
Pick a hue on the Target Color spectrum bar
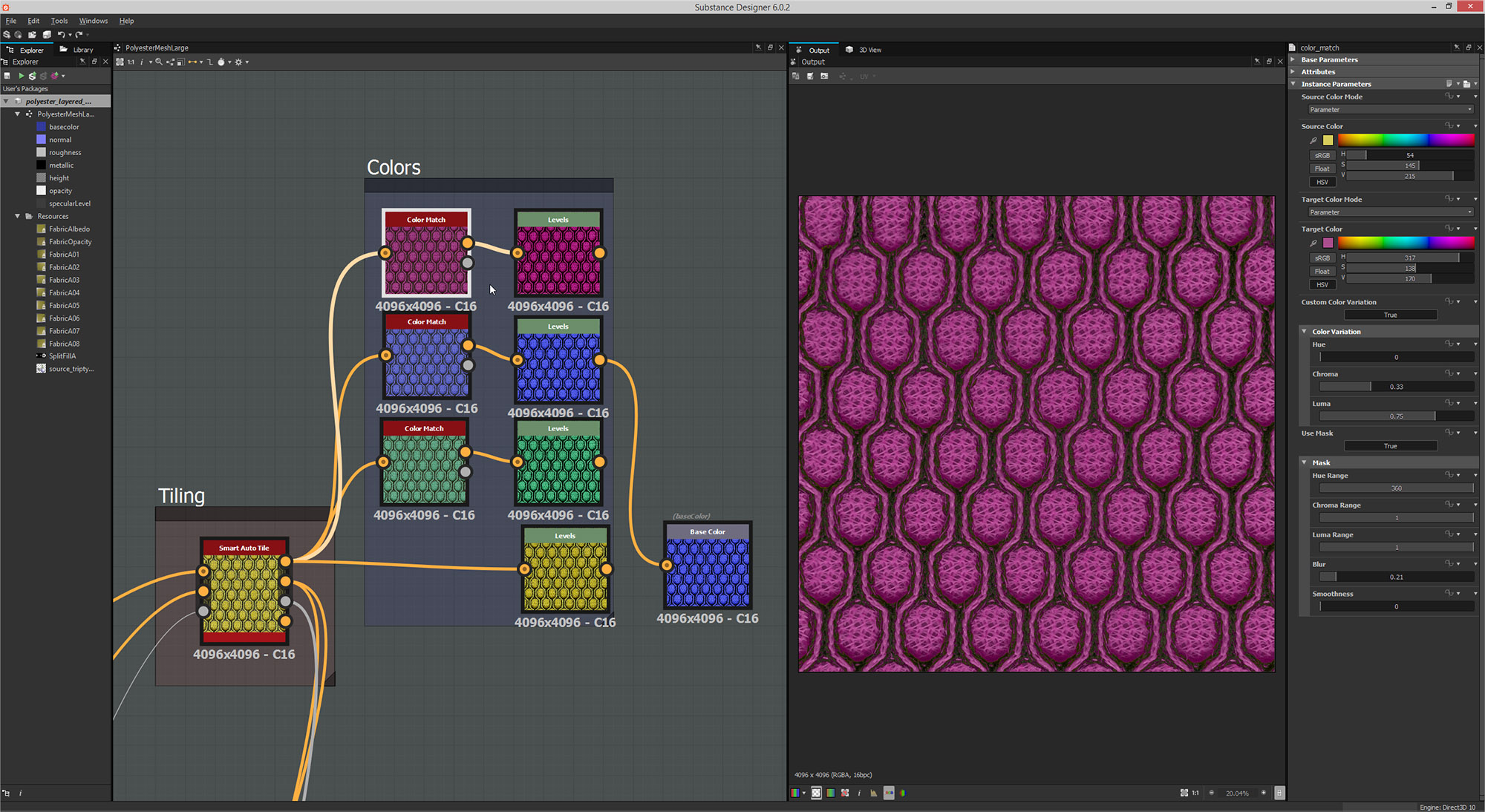(1403, 243)
